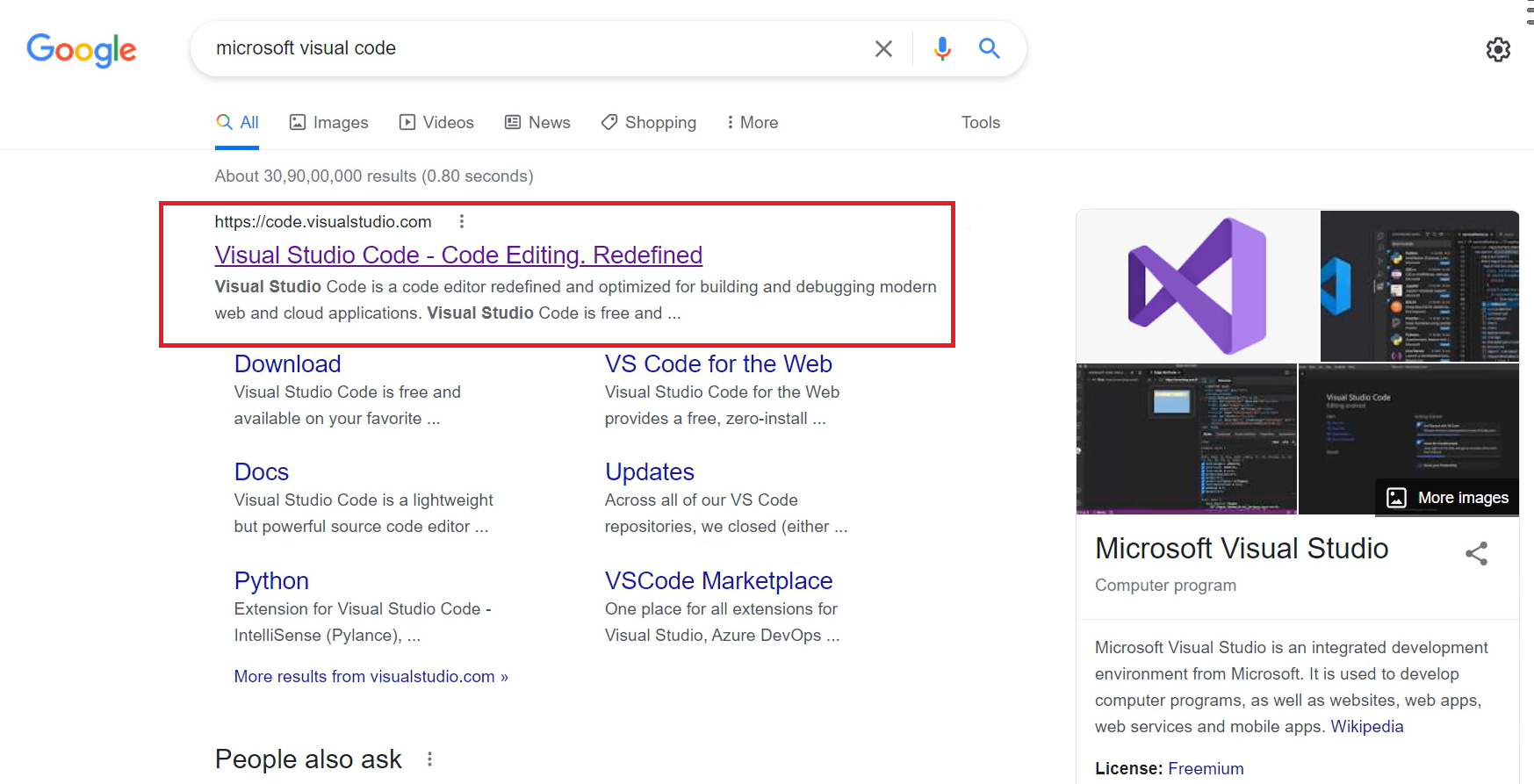1534x784 pixels.
Task: Clear the search box with the X icon
Action: point(883,48)
